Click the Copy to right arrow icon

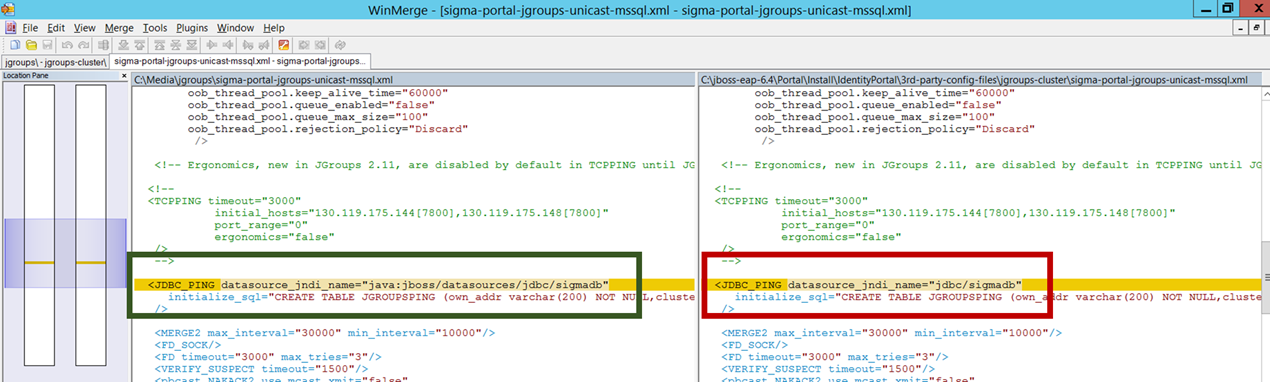pos(211,45)
